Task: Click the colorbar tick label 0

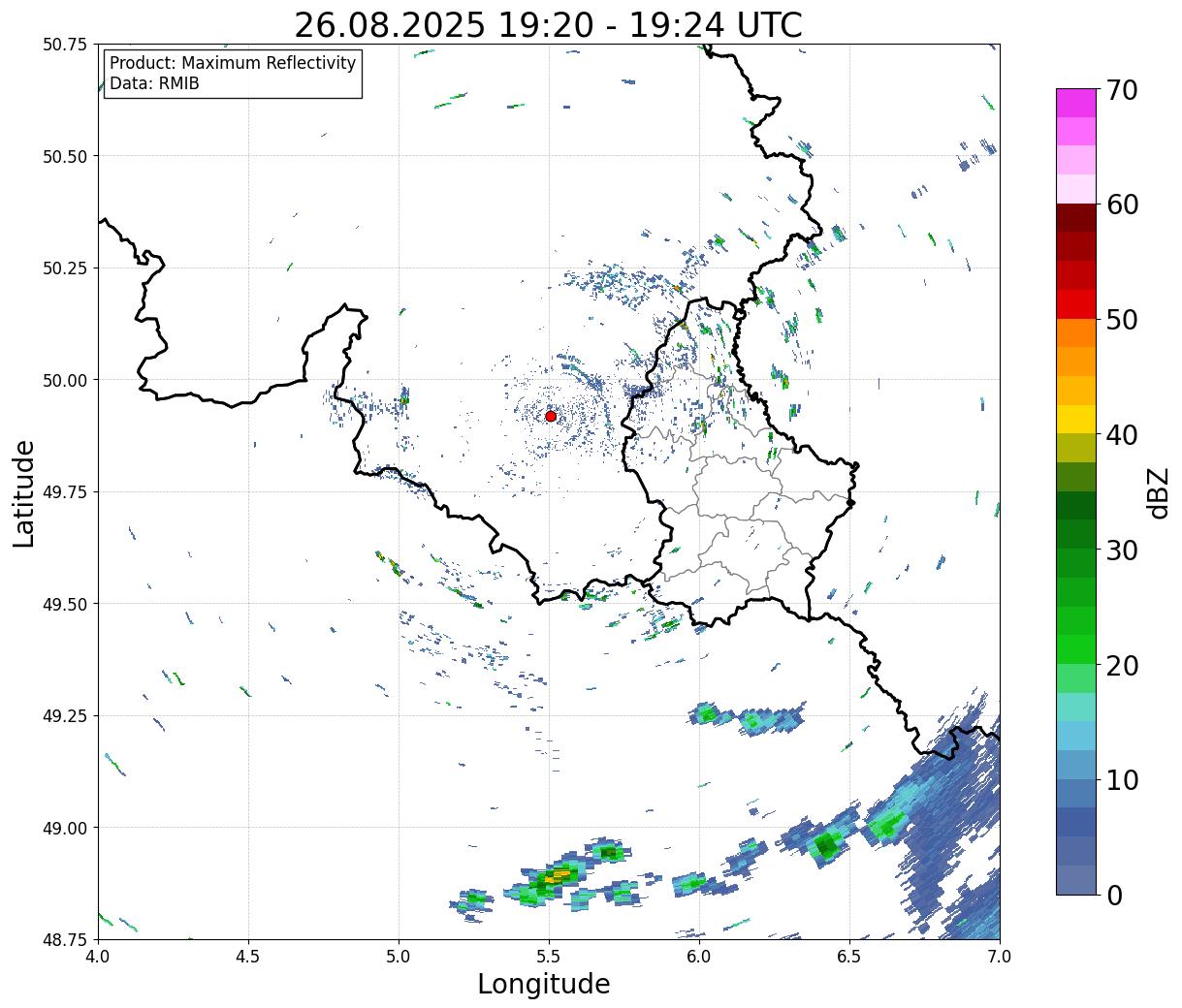Action: click(1113, 895)
